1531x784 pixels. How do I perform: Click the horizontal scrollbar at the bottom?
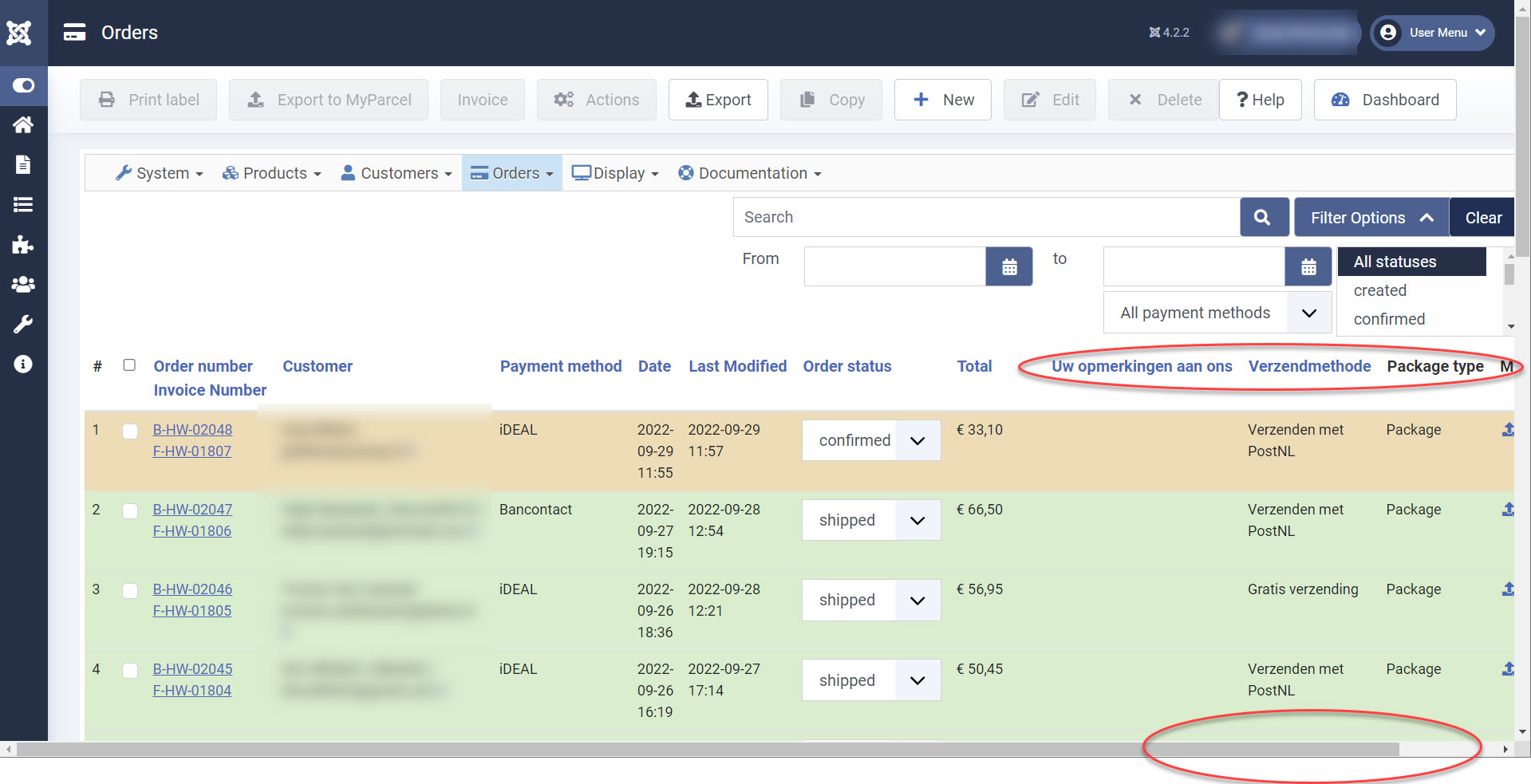coord(707,750)
